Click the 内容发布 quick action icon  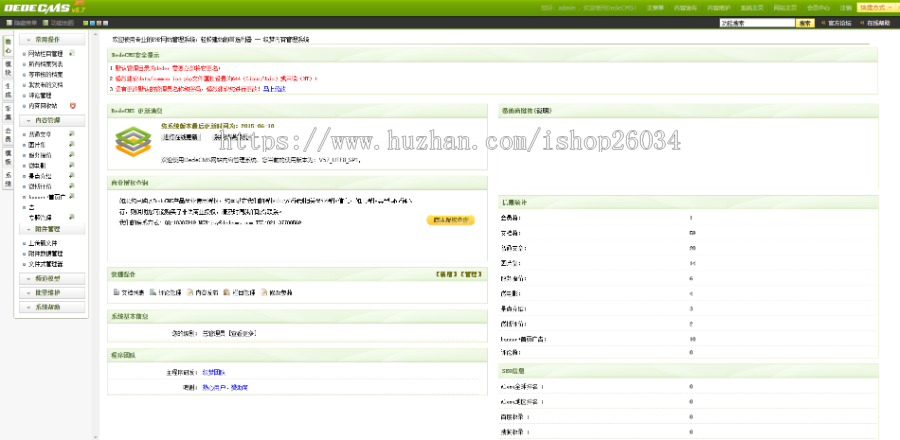(190, 292)
